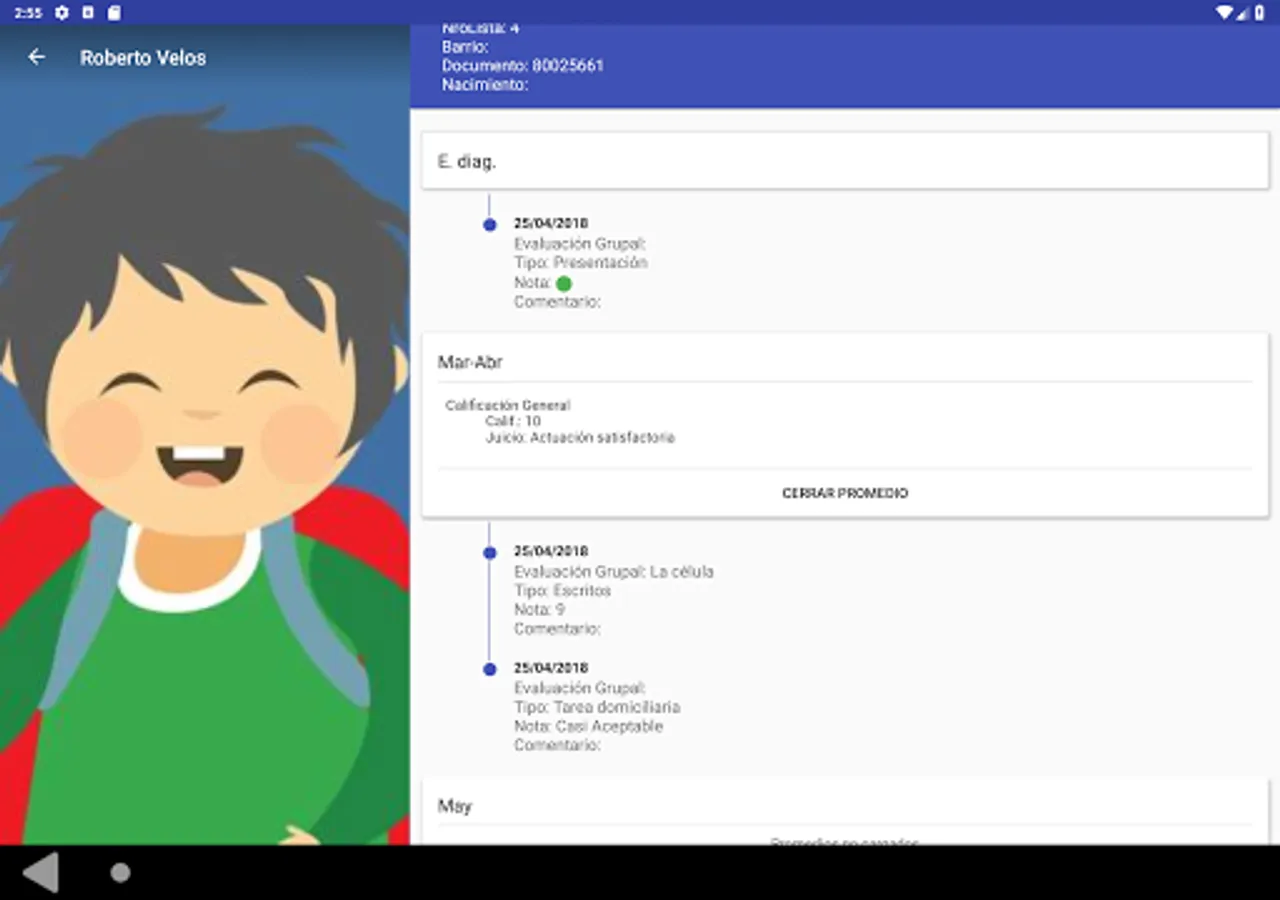
Task: Select the timeline dot for La célula evaluation
Action: pyautogui.click(x=489, y=553)
